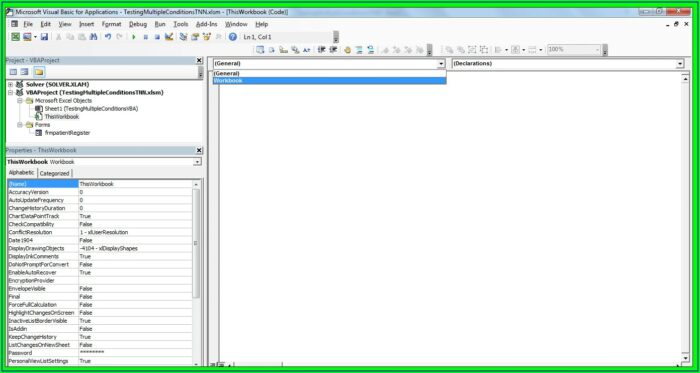Click the Outdent icon
This screenshot has height=373, width=700.
(333, 50)
